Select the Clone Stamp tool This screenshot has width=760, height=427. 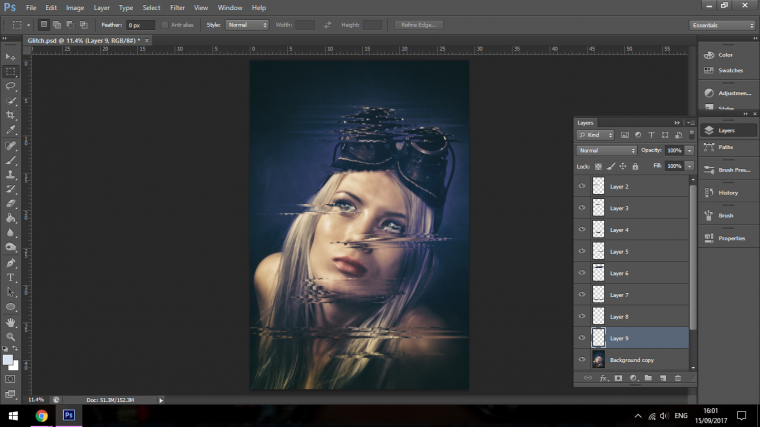[x=10, y=174]
